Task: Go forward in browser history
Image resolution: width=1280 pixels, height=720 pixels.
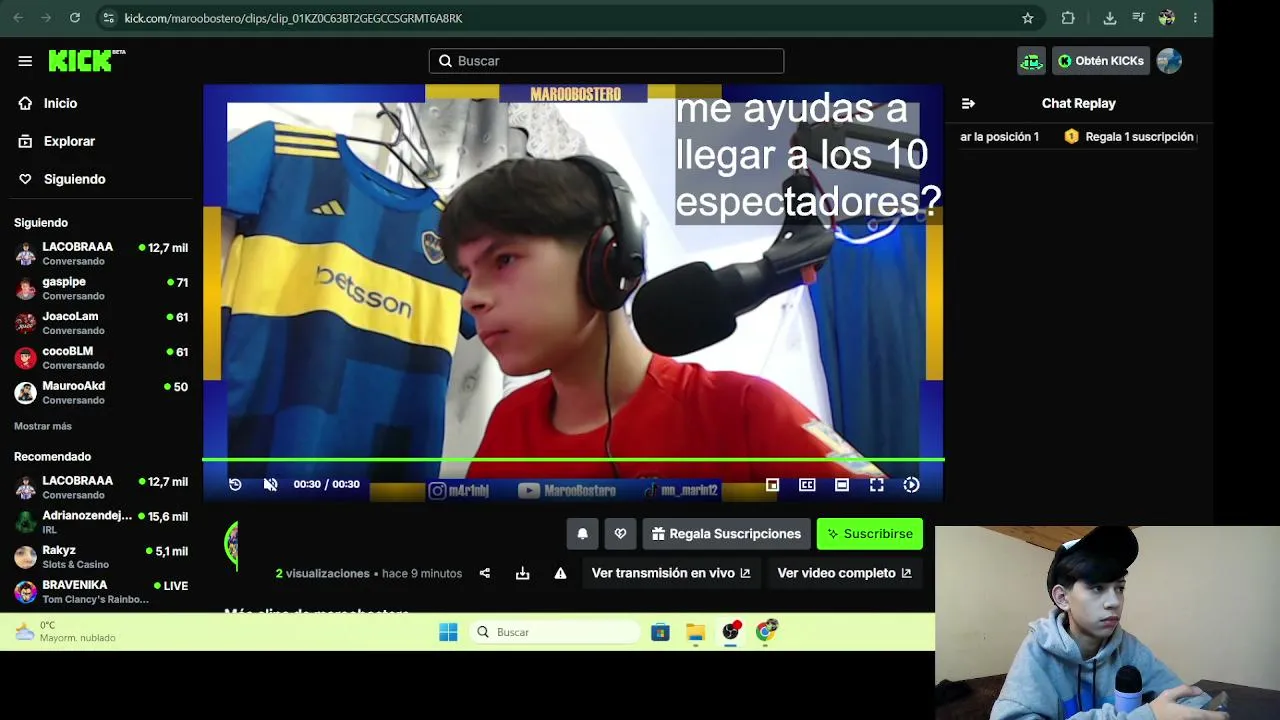Action: tap(46, 18)
